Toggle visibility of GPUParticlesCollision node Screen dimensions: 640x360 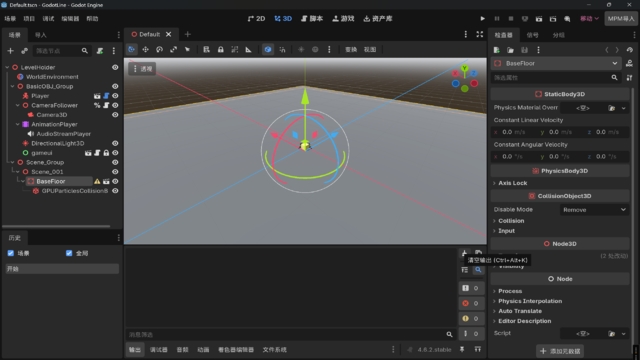(x=115, y=191)
